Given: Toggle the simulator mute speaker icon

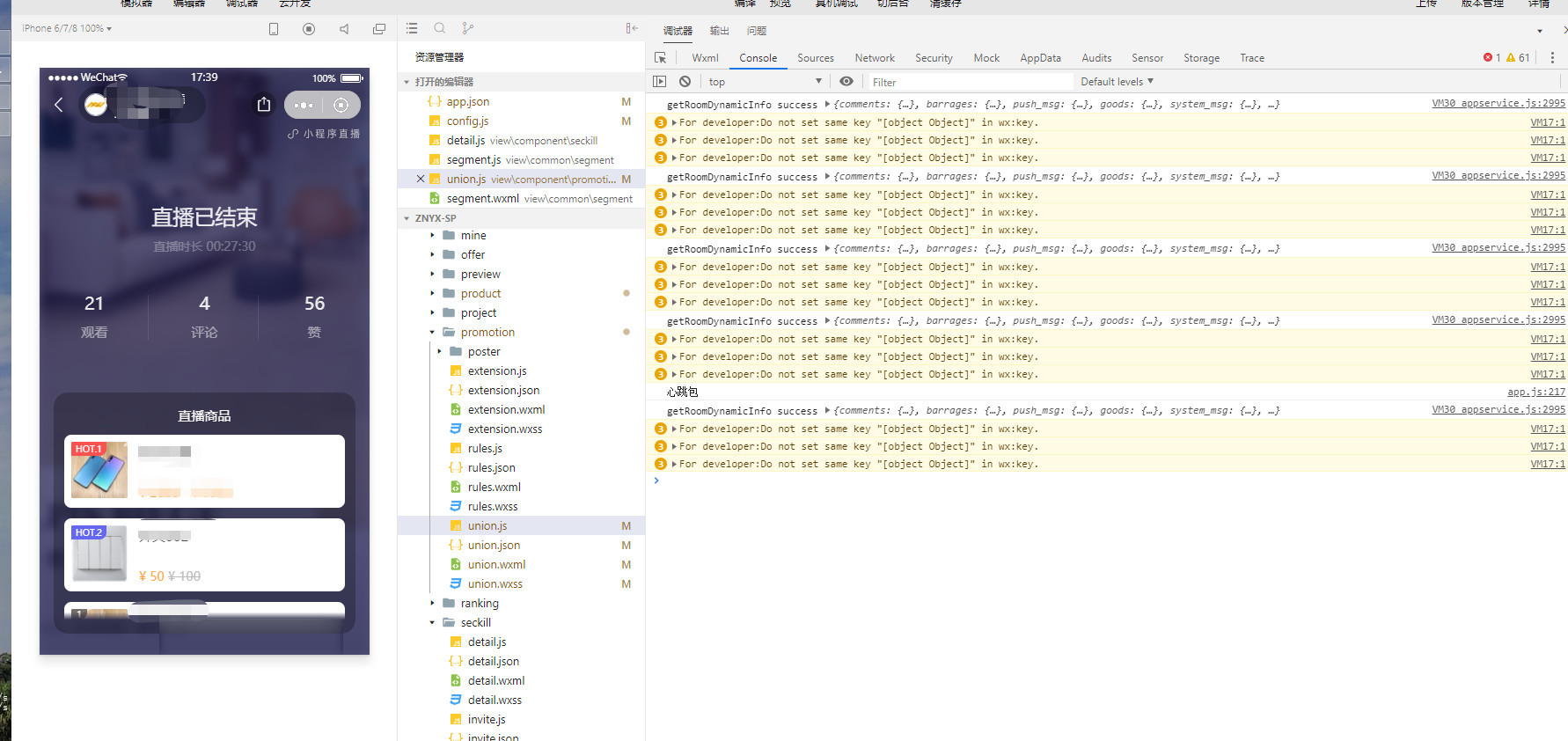Looking at the screenshot, I should (x=344, y=29).
